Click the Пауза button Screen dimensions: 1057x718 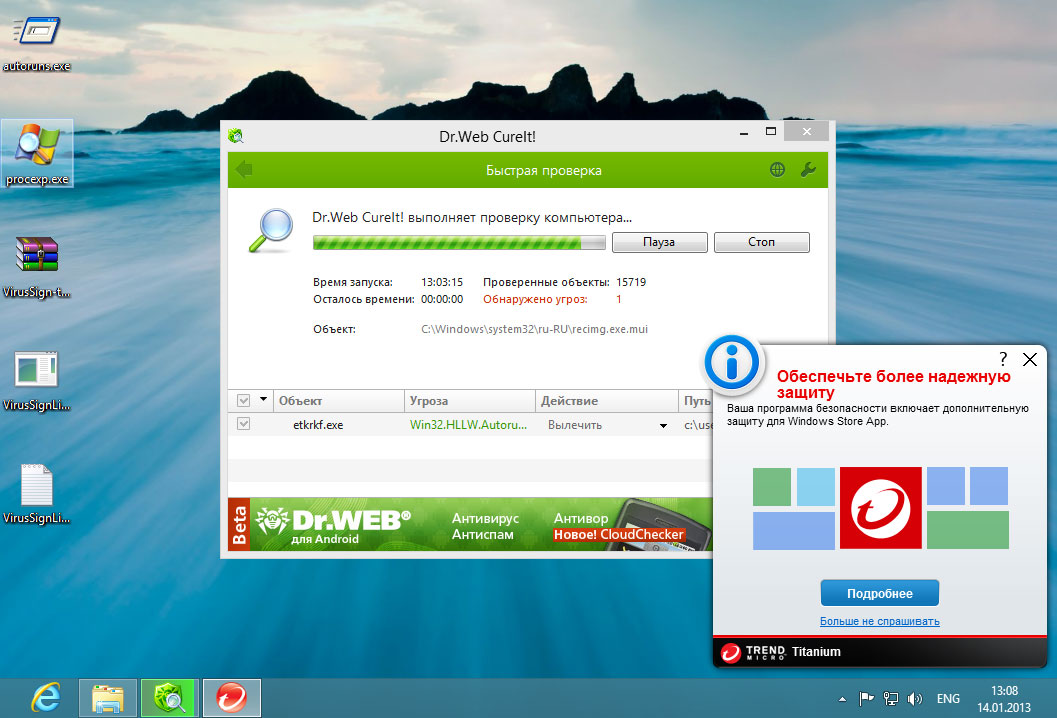(659, 242)
